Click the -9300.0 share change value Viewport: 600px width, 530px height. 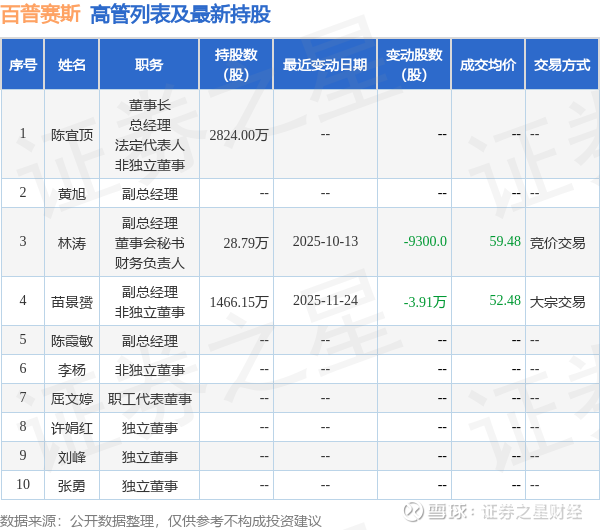425,241
